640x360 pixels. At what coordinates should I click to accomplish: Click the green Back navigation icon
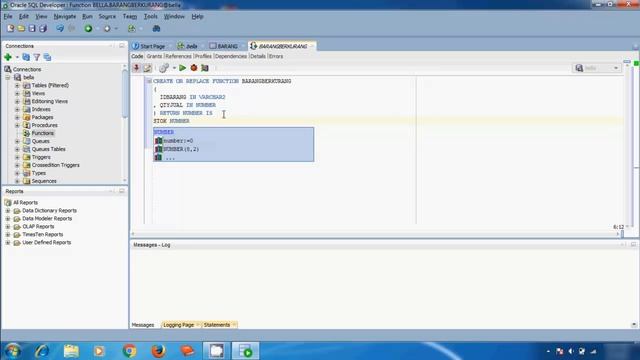pos(88,29)
